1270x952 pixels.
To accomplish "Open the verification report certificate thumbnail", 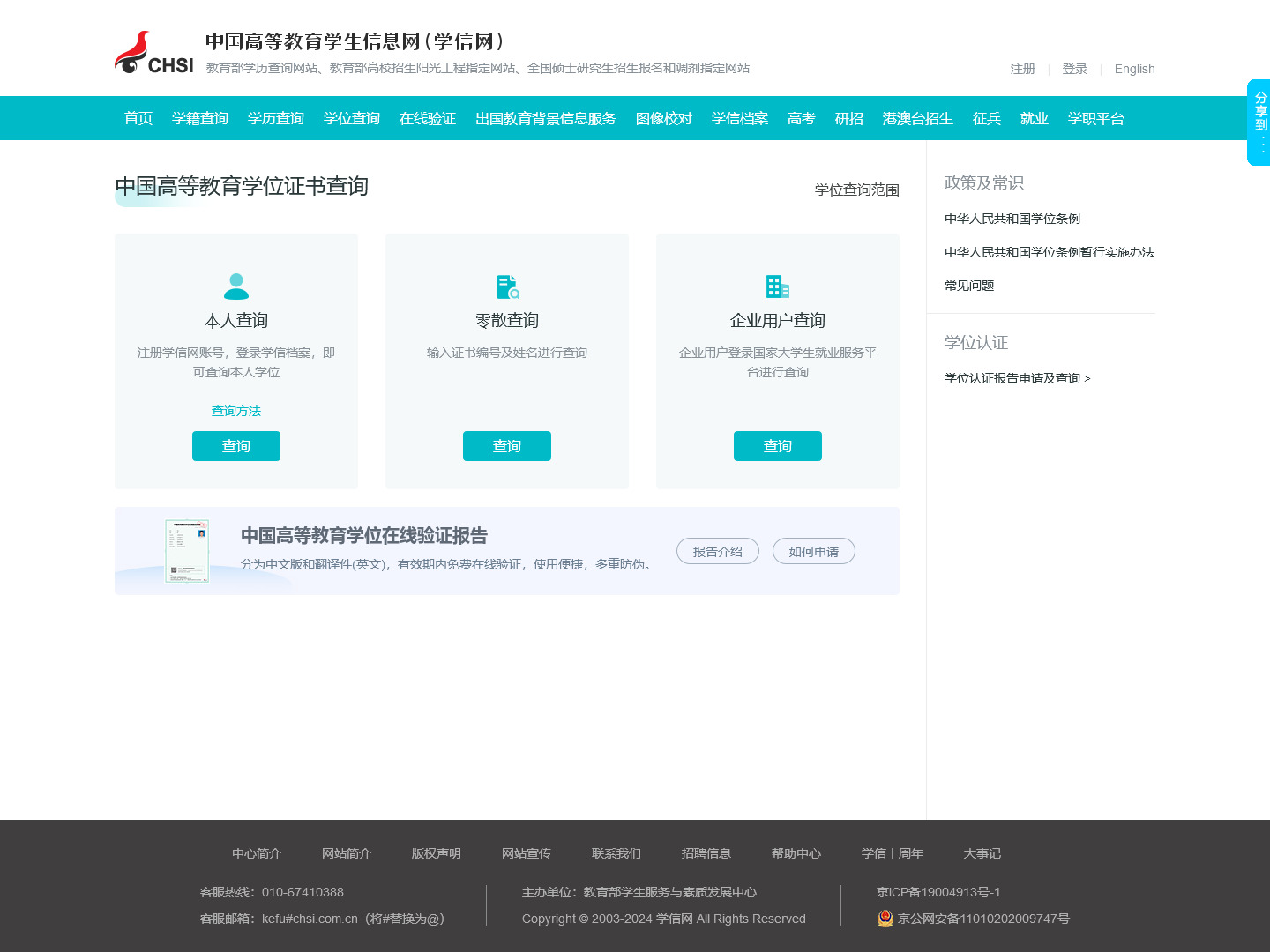I will click(x=187, y=551).
